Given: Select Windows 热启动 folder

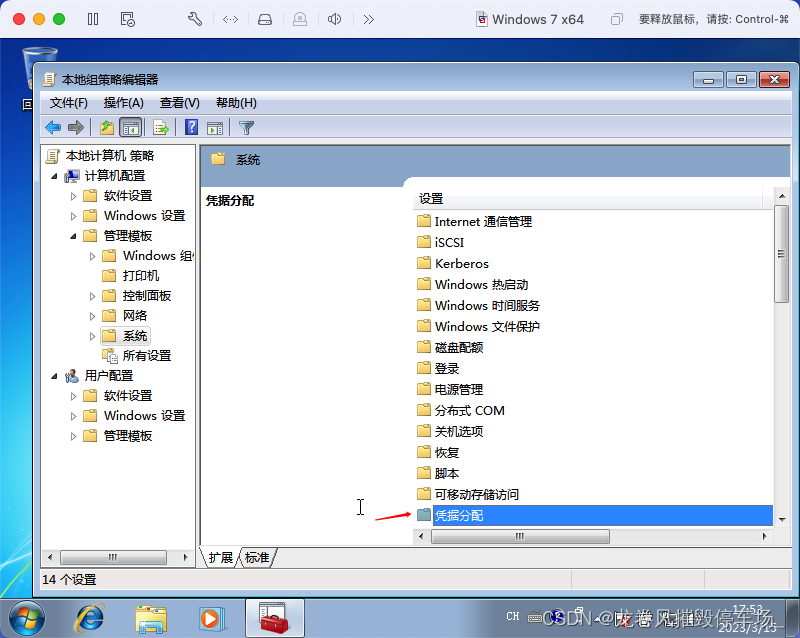Looking at the screenshot, I should click(x=481, y=284).
